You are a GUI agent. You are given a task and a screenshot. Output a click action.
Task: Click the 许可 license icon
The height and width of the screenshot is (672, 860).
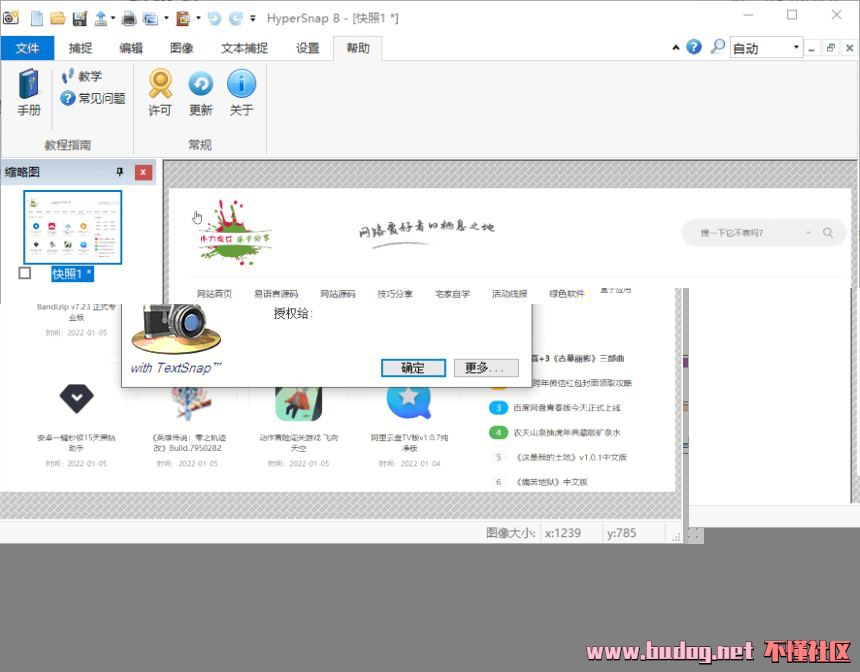tap(160, 93)
